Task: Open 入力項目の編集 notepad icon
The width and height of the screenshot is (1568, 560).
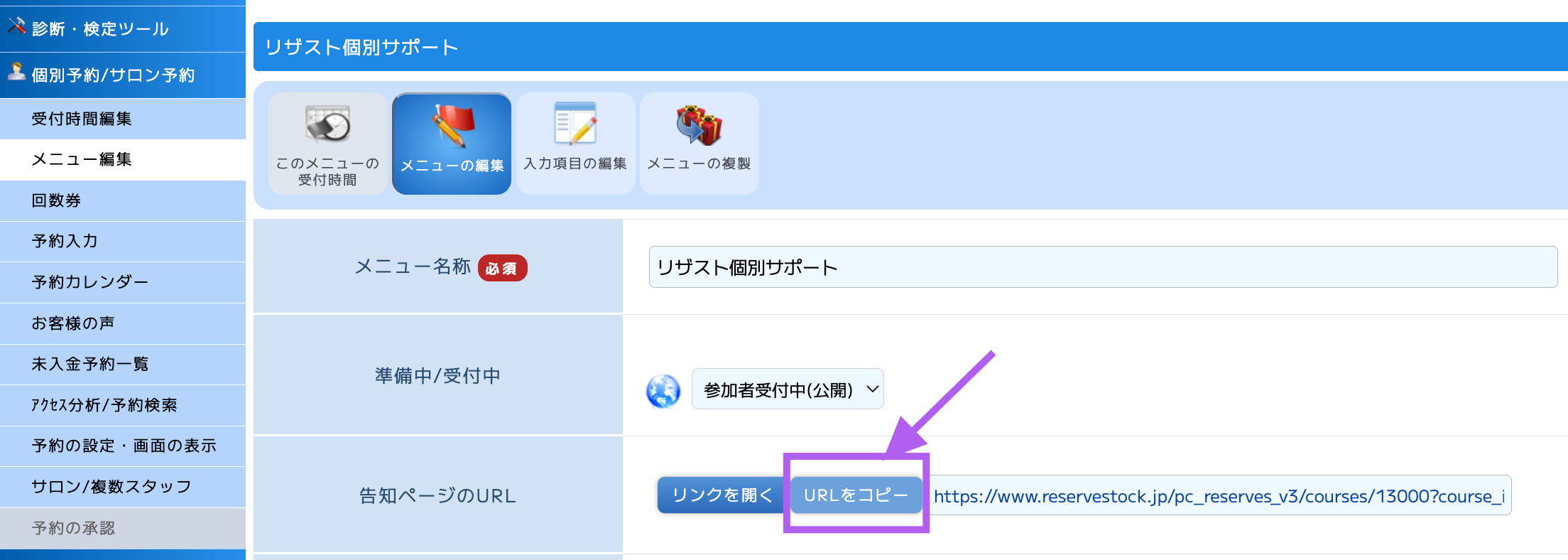Action: click(x=575, y=124)
